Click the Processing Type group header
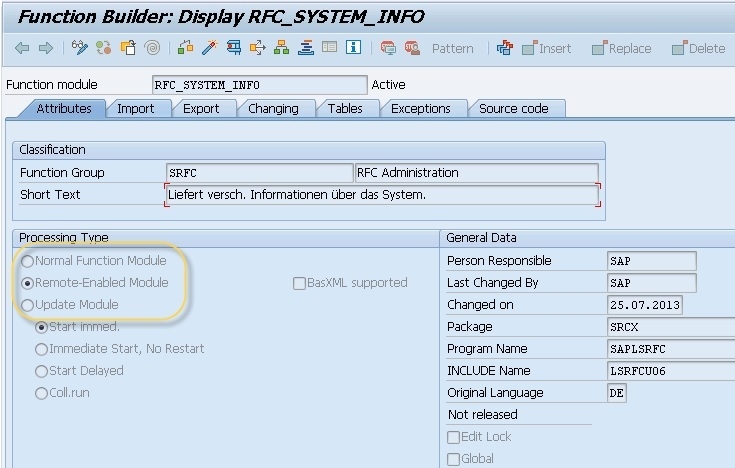The image size is (735, 468). click(225, 238)
